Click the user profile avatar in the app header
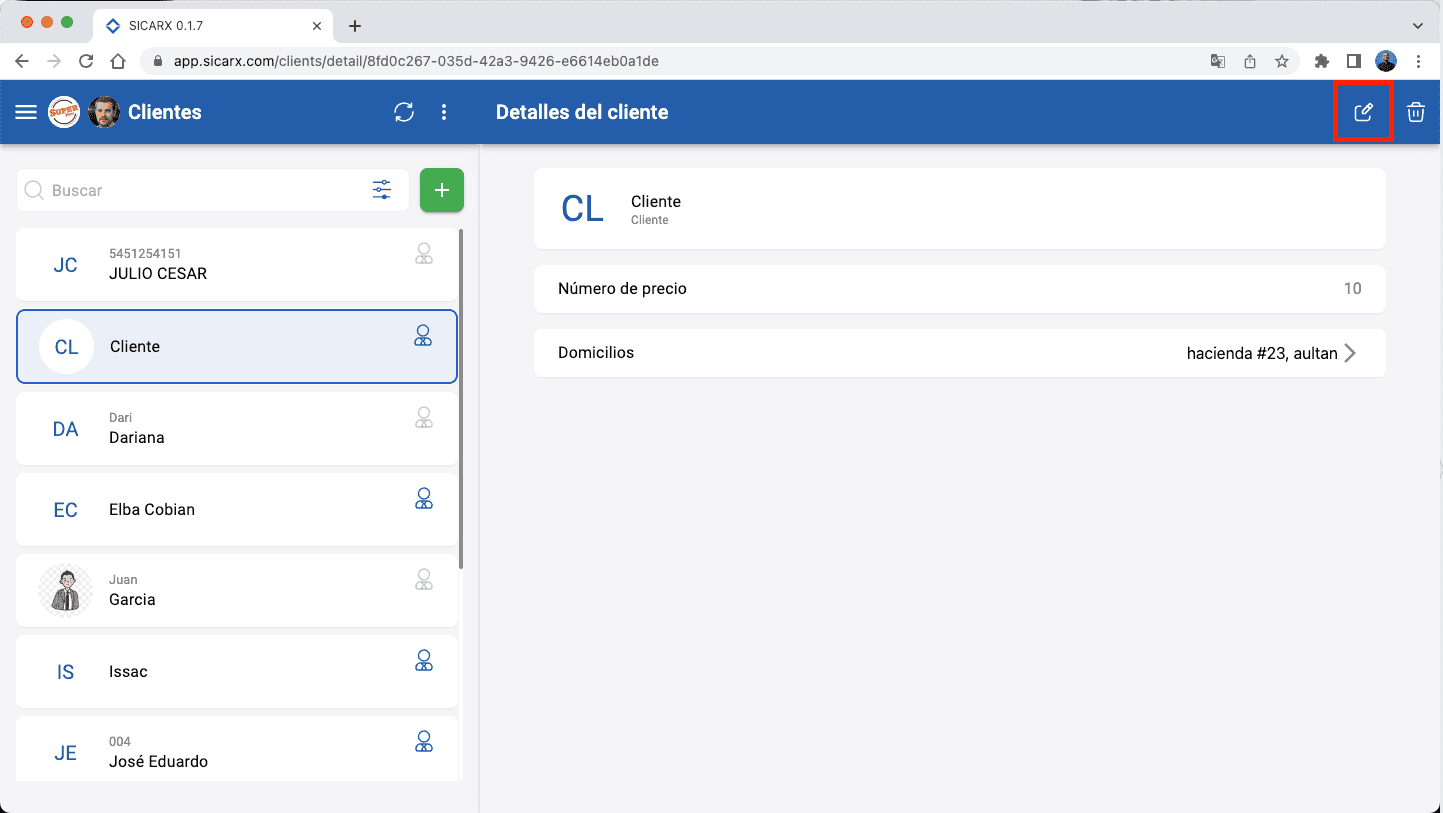This screenshot has height=813, width=1443. (x=104, y=112)
